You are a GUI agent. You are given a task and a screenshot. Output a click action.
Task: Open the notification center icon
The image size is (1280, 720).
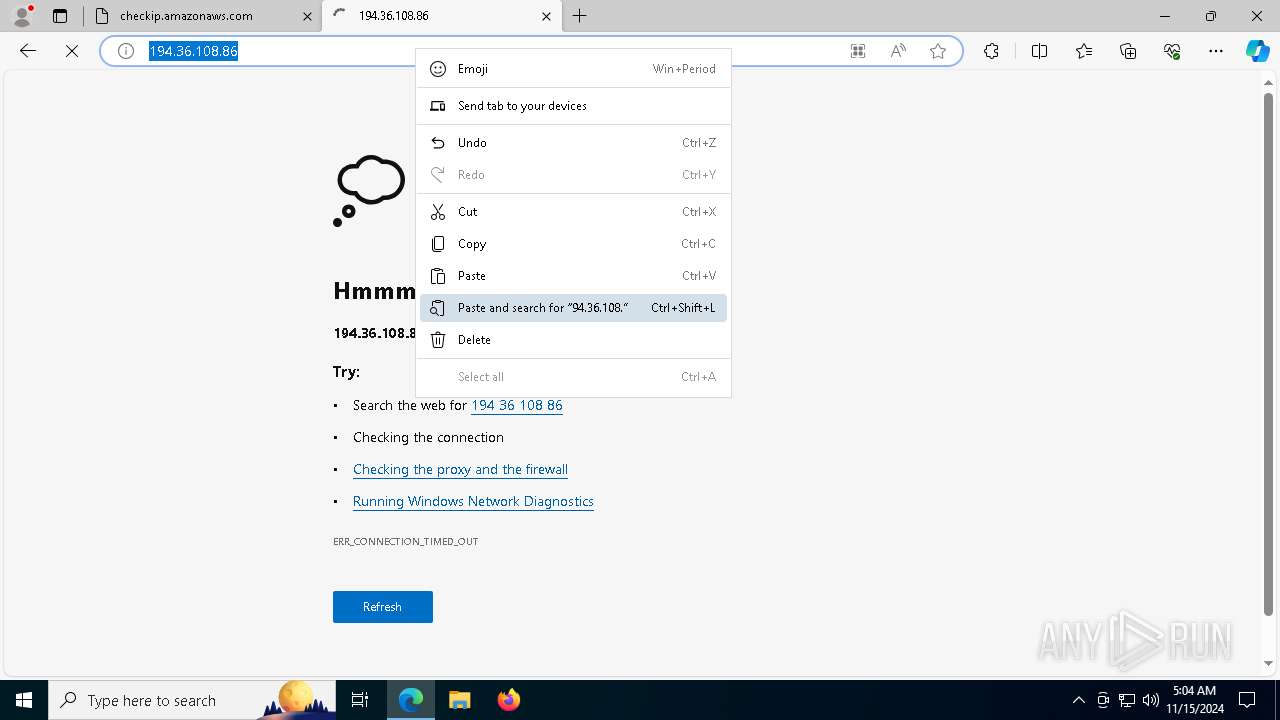point(1247,700)
